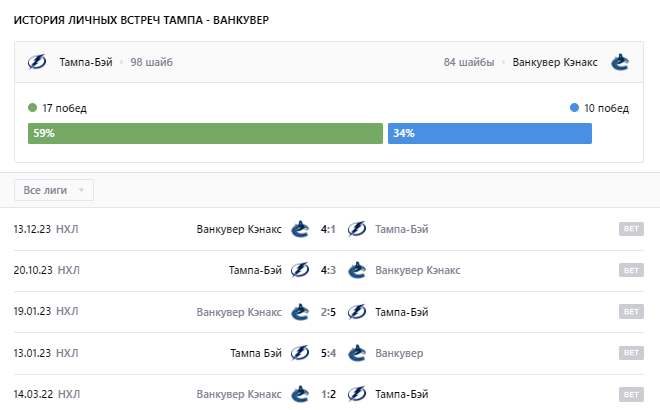
Task: Click the Lightning logo in the 13.01.23 match row
Action: click(300, 353)
